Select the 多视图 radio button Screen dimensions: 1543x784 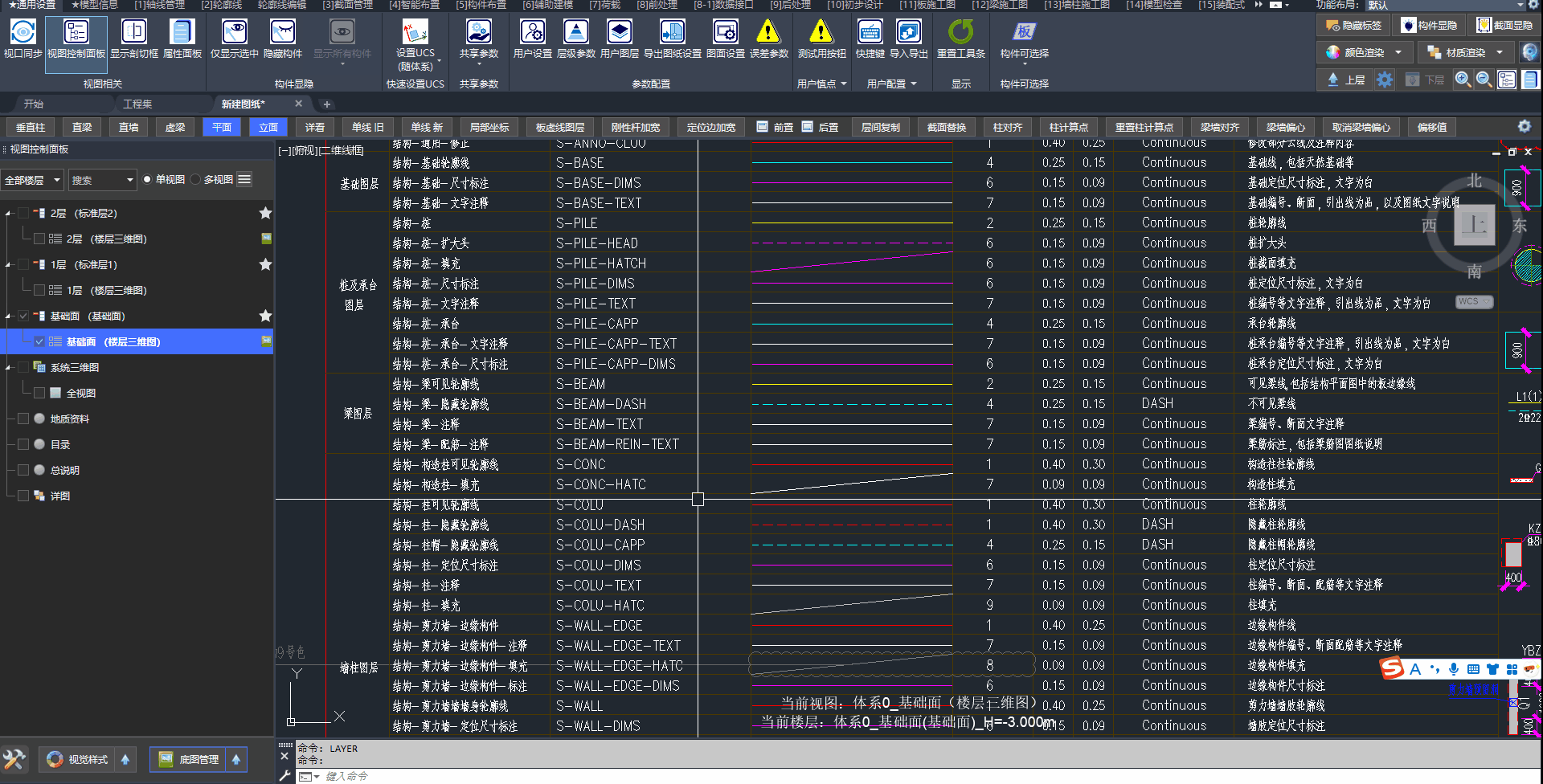[195, 180]
